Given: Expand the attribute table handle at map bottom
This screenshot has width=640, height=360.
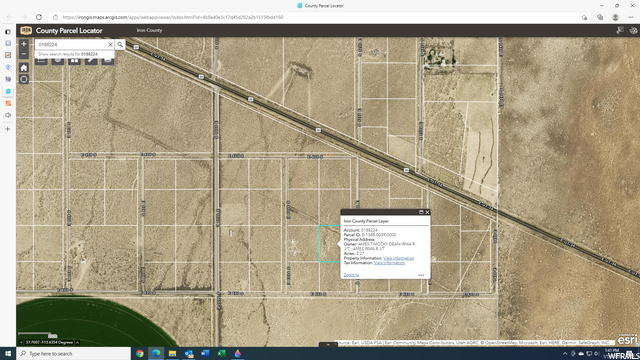Looking at the screenshot, I should [328, 344].
